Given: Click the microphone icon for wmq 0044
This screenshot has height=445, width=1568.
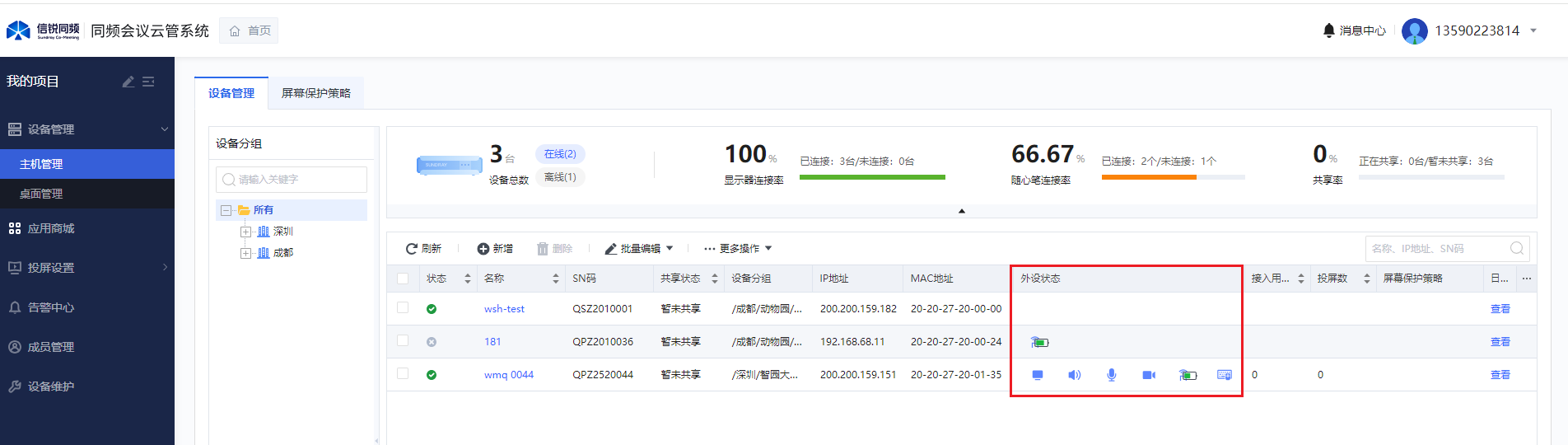Looking at the screenshot, I should point(1111,375).
